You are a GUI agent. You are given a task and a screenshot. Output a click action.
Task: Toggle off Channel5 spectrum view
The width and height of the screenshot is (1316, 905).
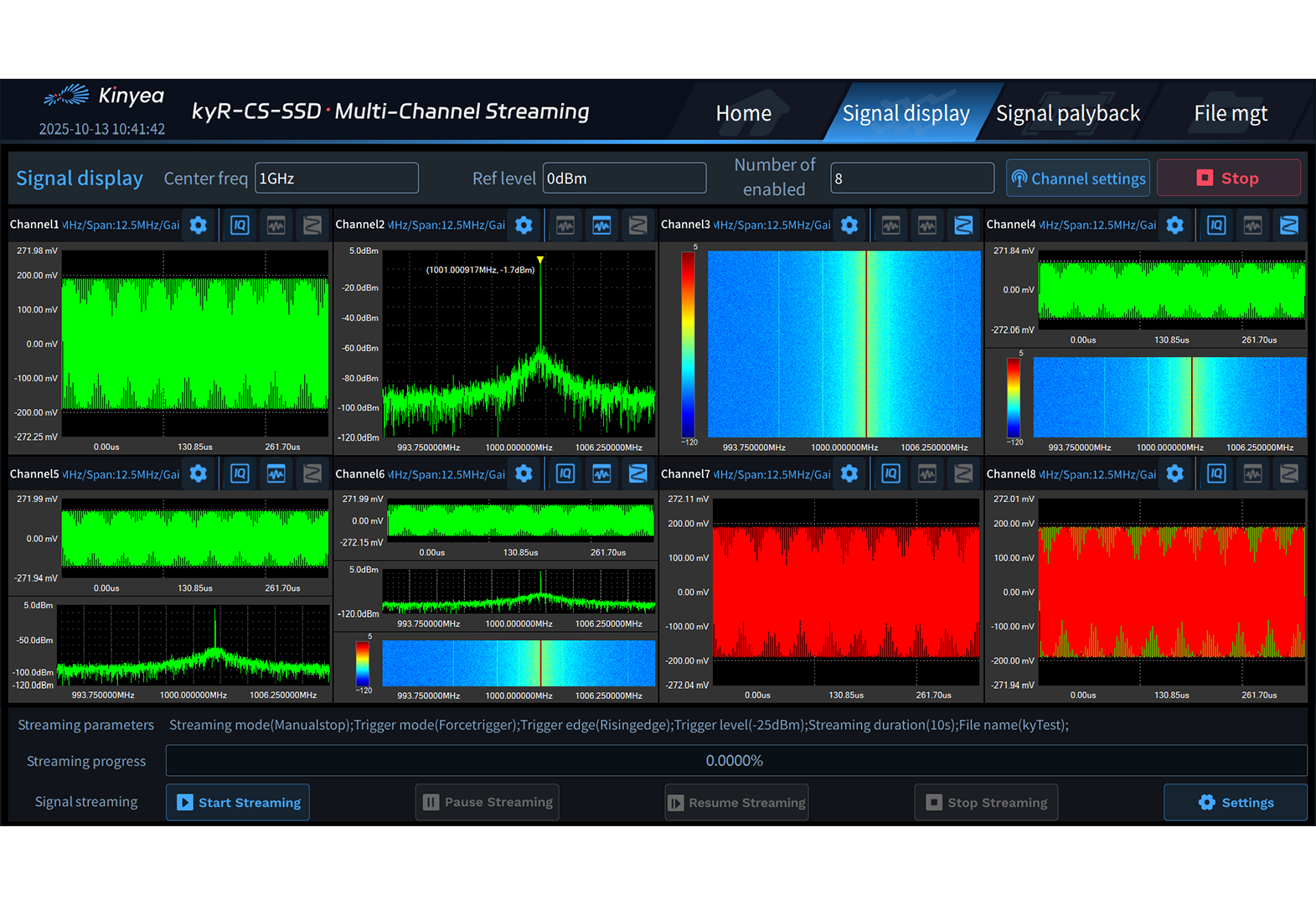pyautogui.click(x=276, y=474)
